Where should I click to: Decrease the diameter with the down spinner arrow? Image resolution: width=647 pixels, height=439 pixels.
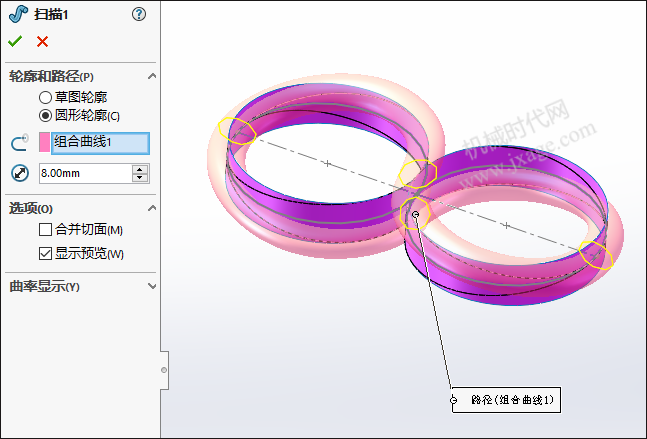(x=140, y=178)
